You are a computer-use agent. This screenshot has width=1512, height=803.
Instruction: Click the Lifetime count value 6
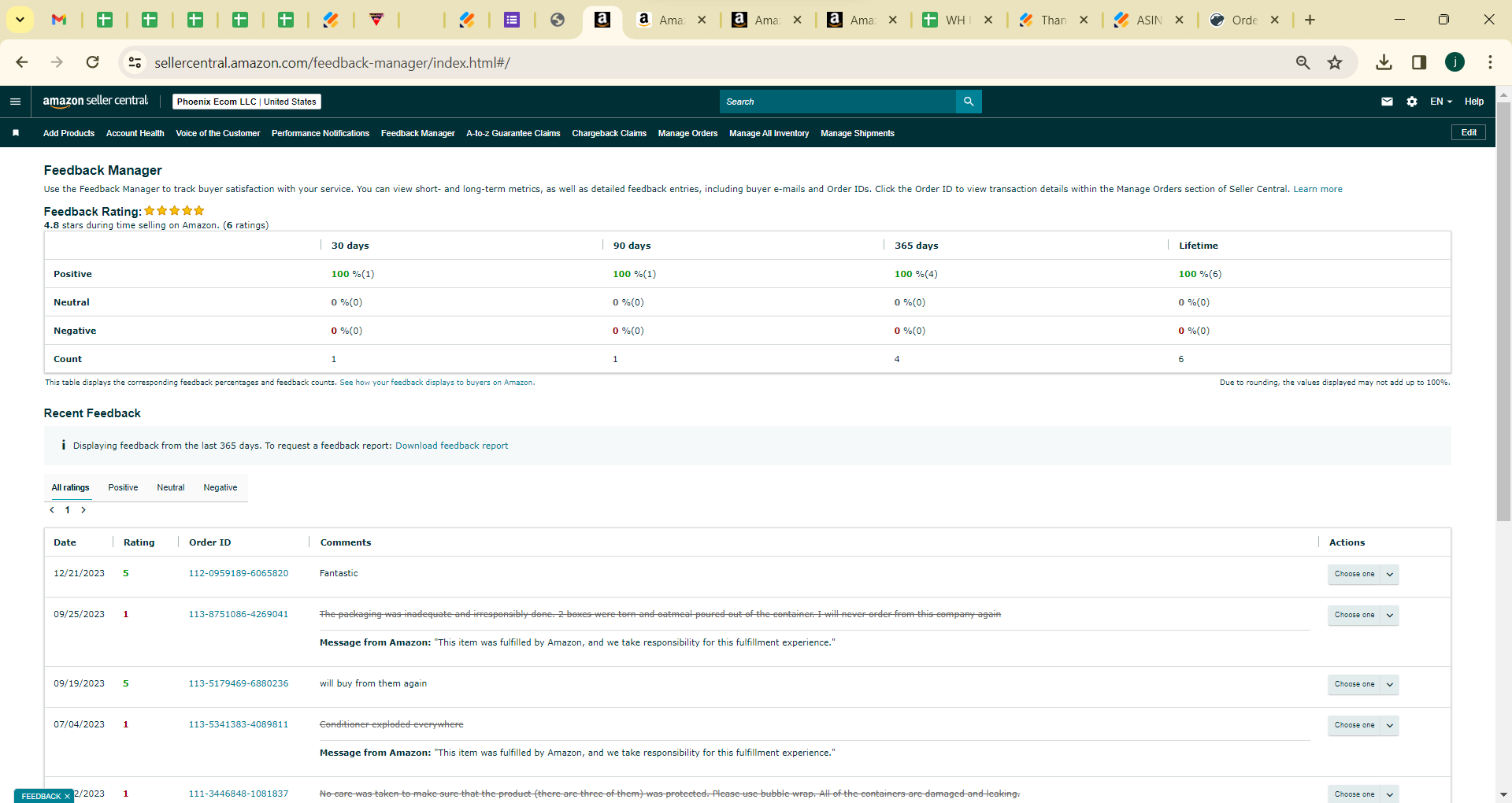point(1181,360)
